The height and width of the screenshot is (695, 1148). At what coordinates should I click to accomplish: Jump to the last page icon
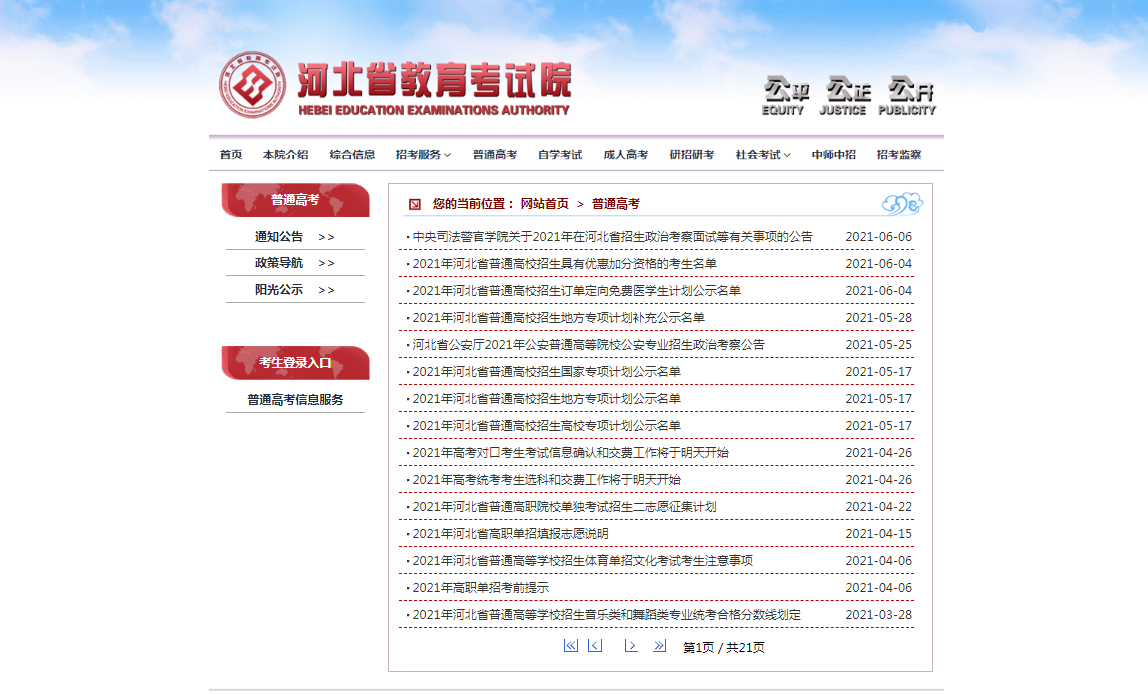(x=659, y=646)
